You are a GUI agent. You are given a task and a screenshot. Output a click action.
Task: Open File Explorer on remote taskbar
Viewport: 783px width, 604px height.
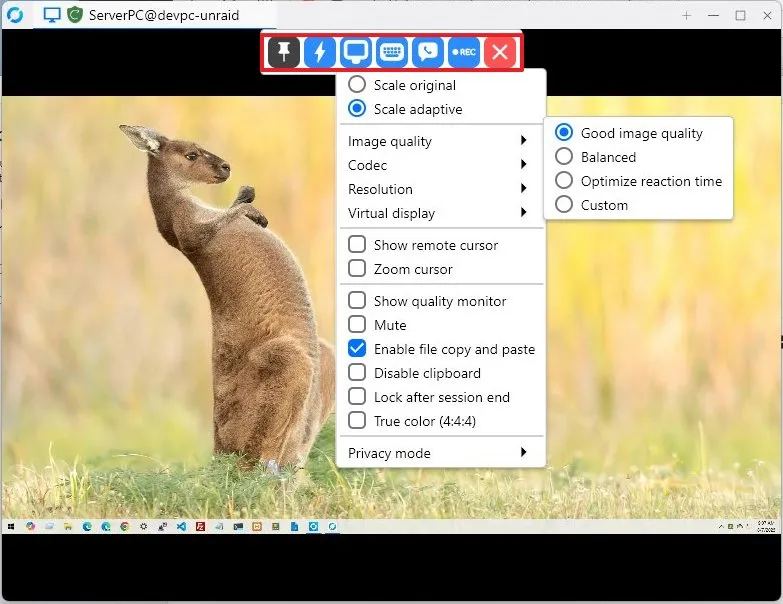click(x=67, y=526)
